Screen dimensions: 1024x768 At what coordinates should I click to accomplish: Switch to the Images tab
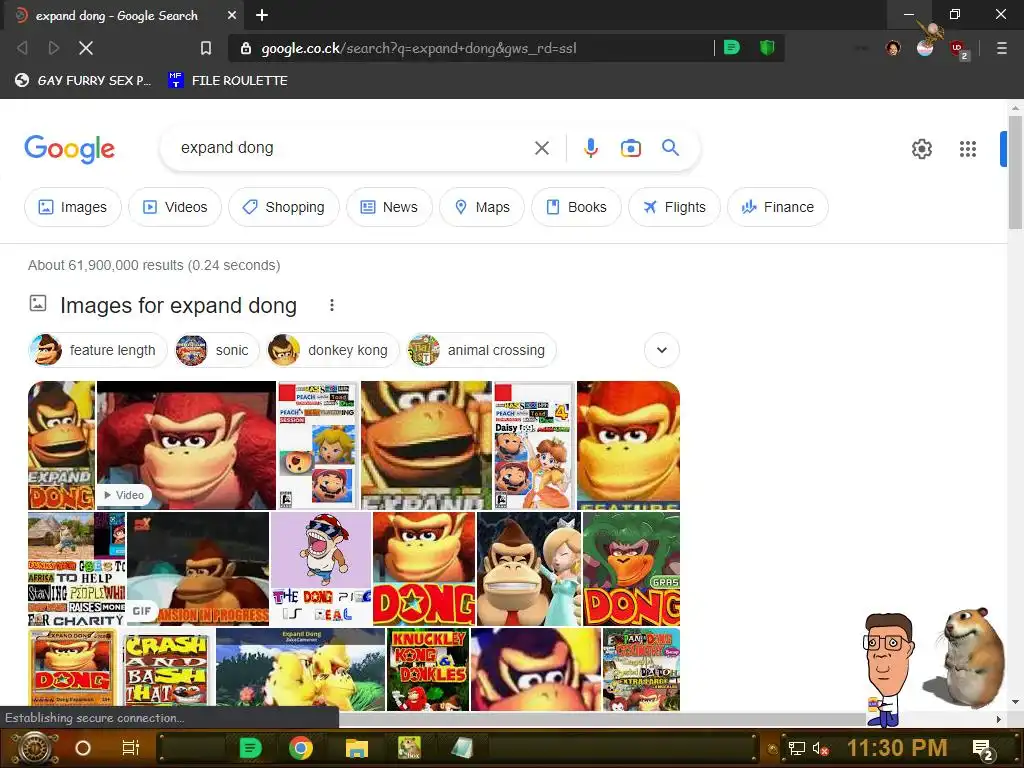click(72, 207)
